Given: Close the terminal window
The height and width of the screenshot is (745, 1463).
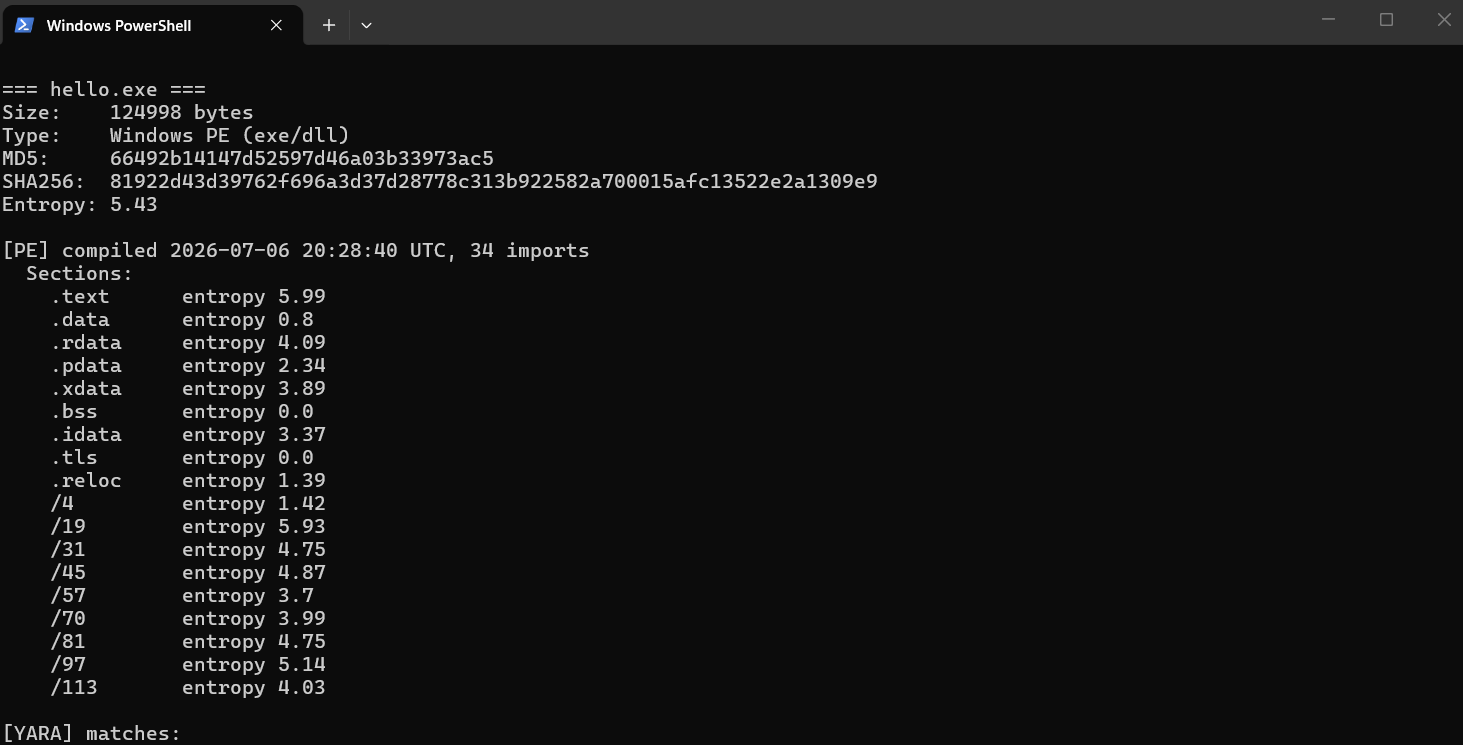Looking at the screenshot, I should point(1443,20).
